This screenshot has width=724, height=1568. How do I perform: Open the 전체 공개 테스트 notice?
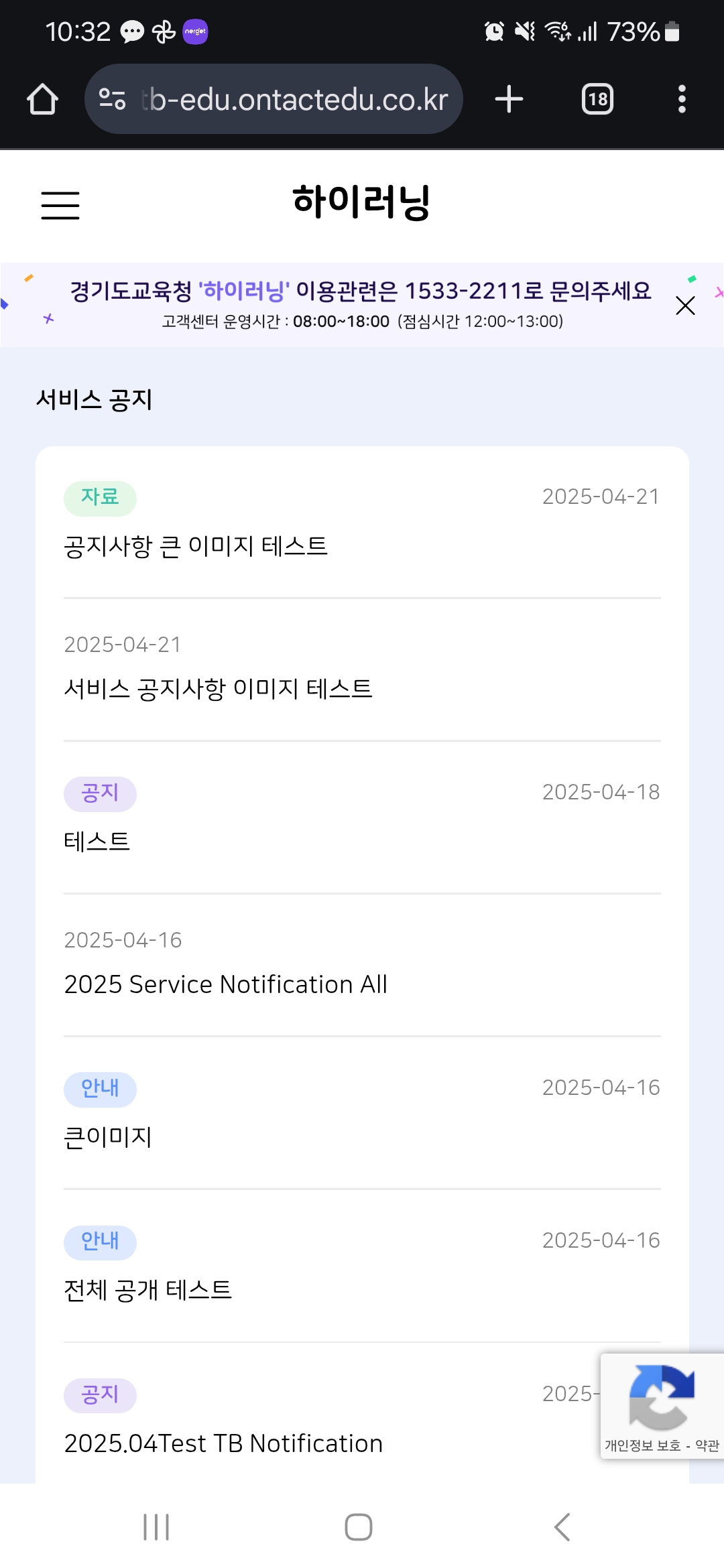point(362,1266)
